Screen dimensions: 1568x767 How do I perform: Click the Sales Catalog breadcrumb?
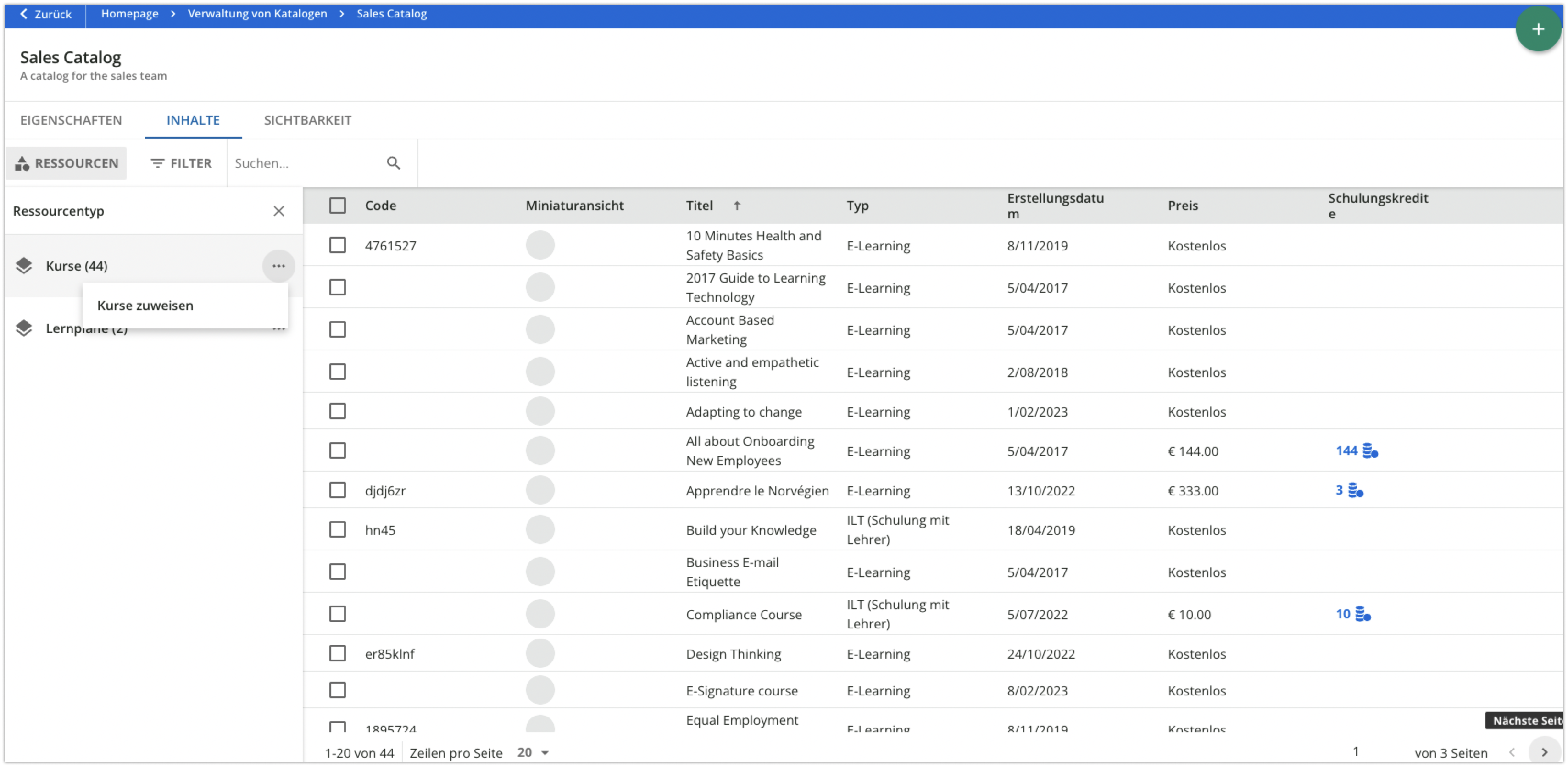click(391, 13)
